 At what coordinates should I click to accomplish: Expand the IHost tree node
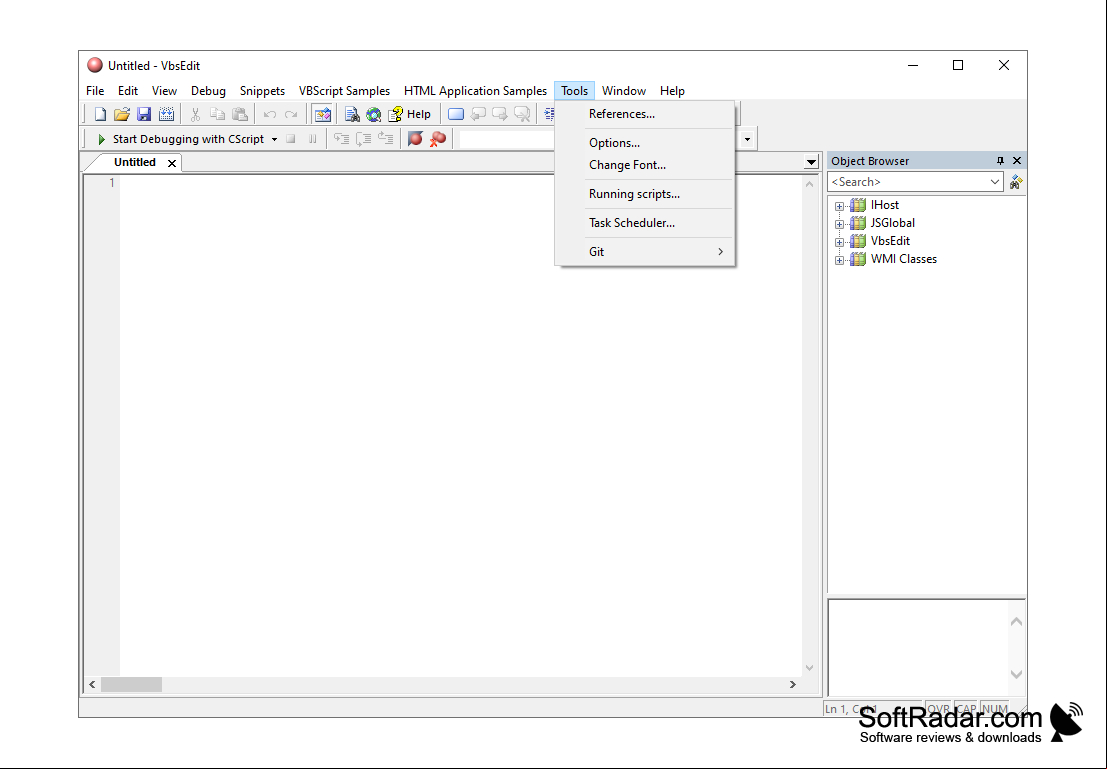(x=839, y=206)
